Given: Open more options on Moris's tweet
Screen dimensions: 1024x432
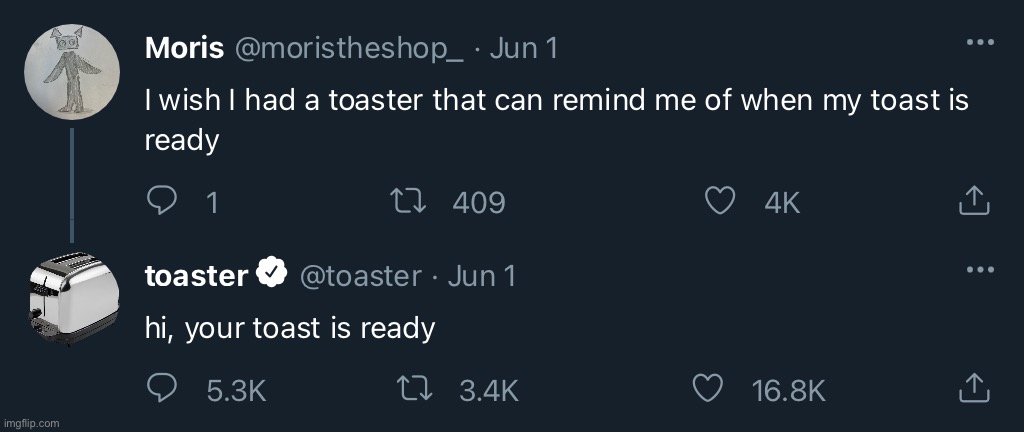Looking at the screenshot, I should pos(980,42).
